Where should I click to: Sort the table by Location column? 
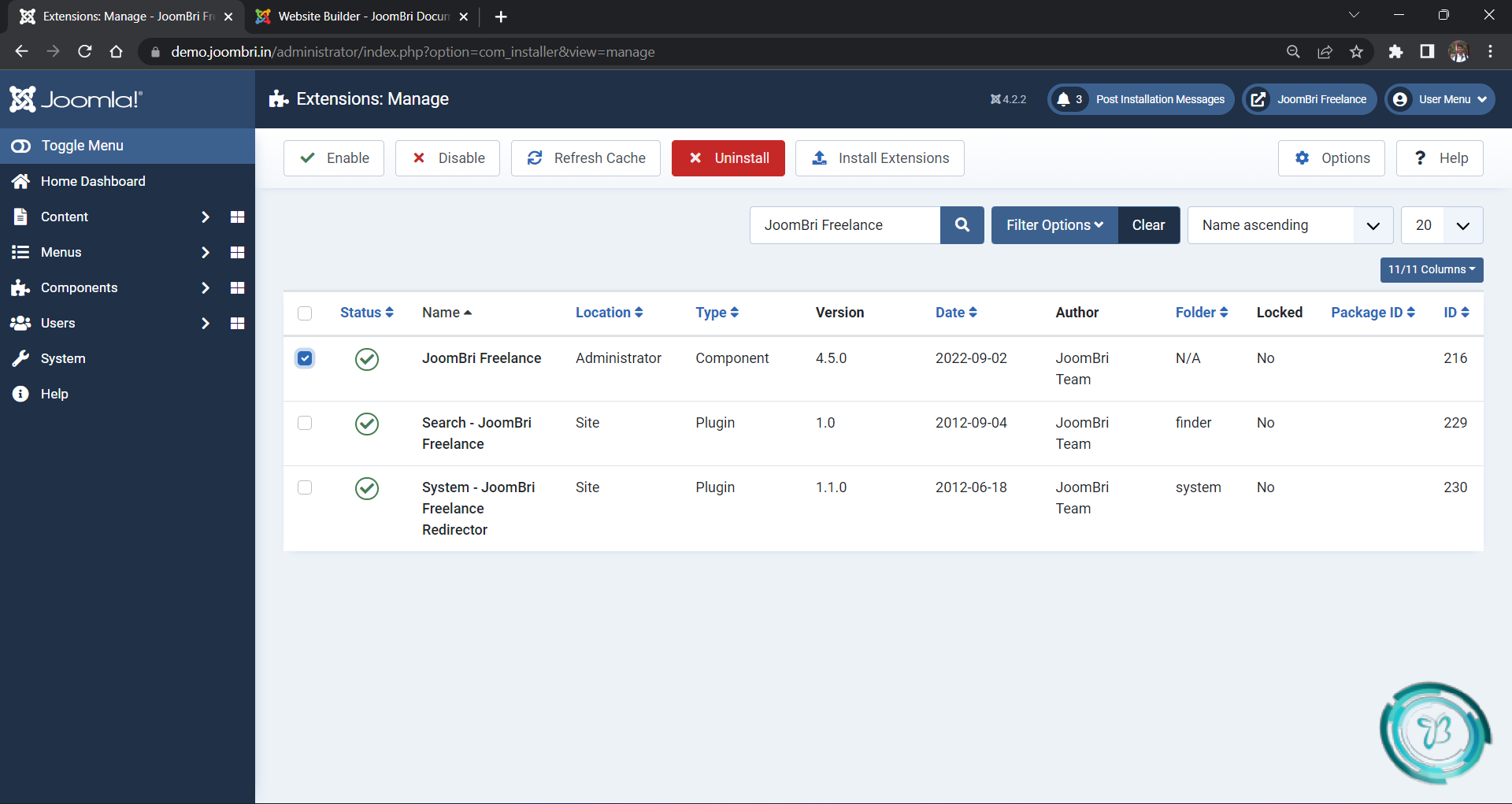click(609, 313)
